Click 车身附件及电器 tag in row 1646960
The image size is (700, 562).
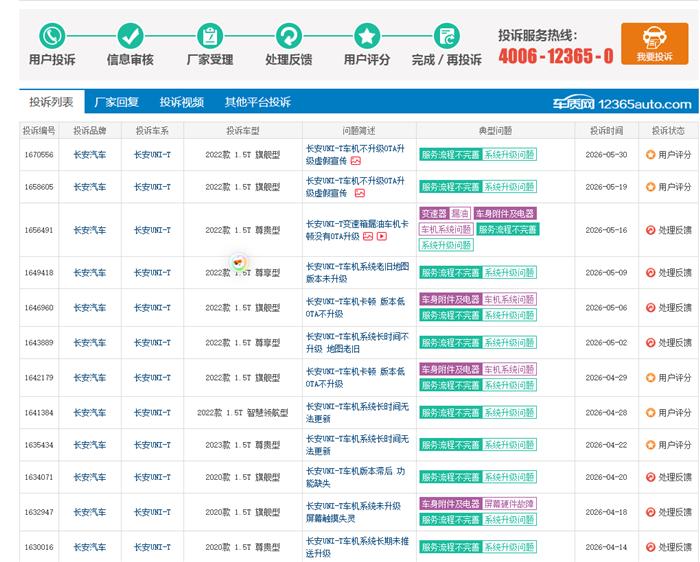pos(450,300)
